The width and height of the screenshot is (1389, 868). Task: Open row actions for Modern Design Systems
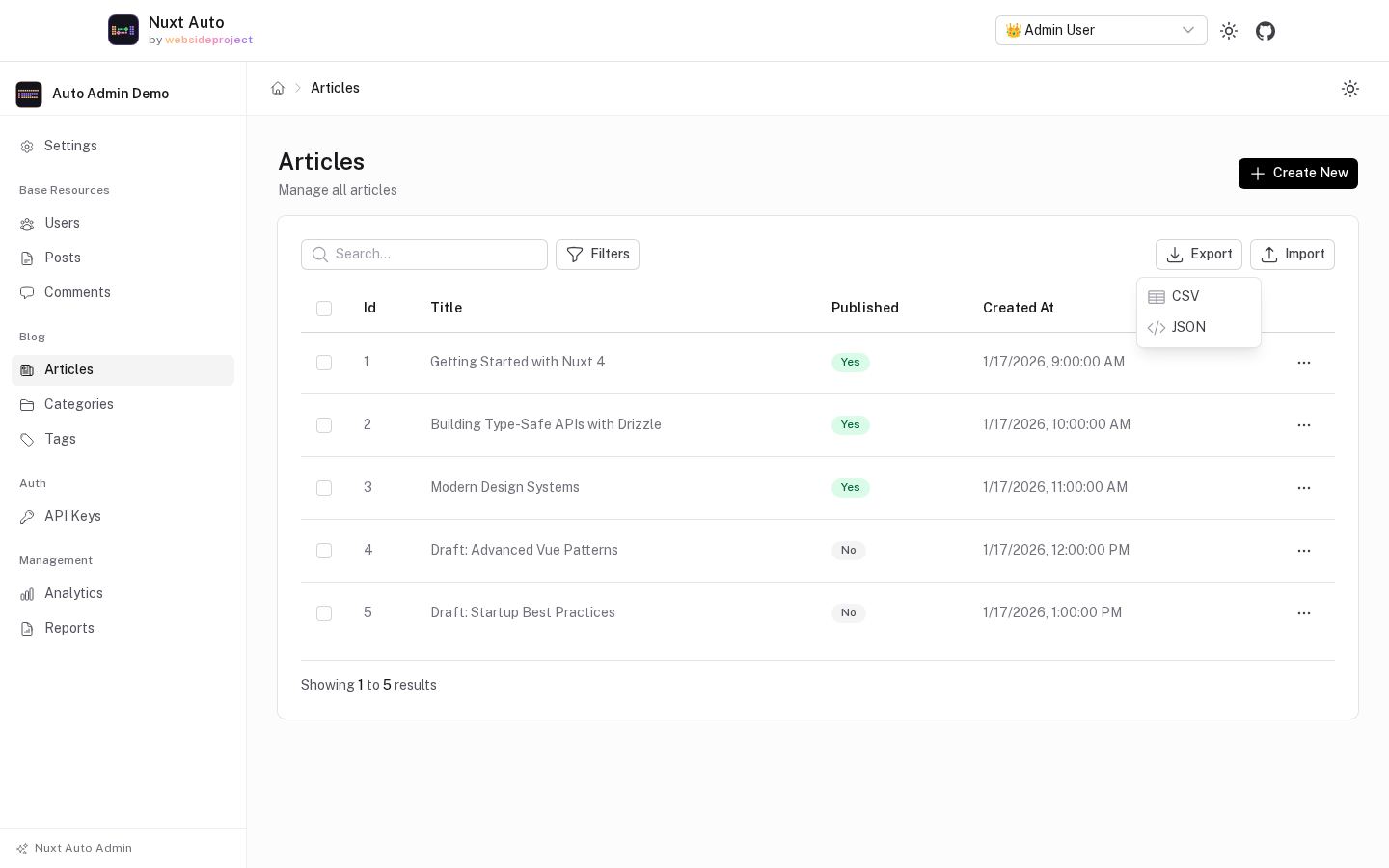coord(1304,488)
